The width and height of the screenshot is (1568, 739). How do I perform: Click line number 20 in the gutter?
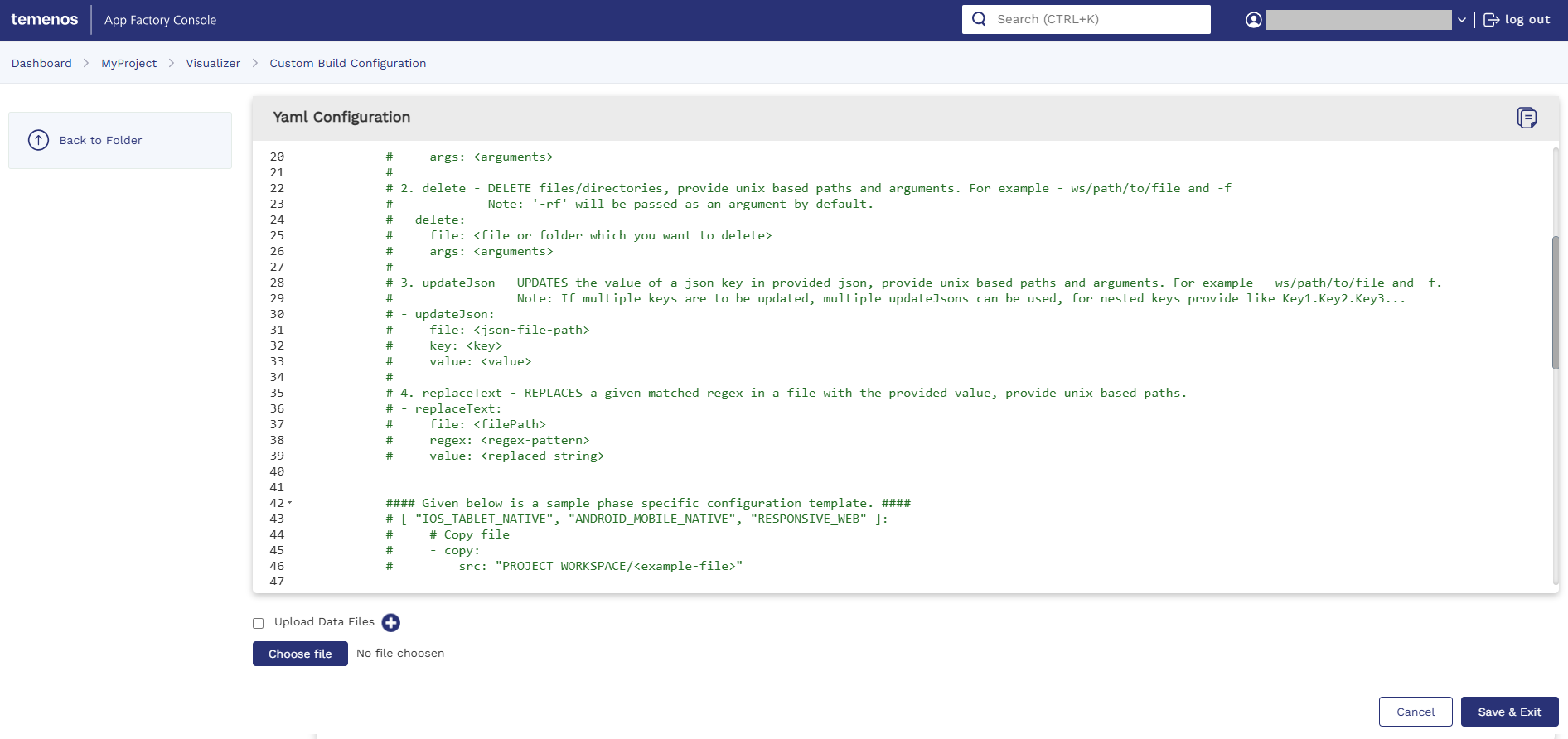[x=277, y=157]
